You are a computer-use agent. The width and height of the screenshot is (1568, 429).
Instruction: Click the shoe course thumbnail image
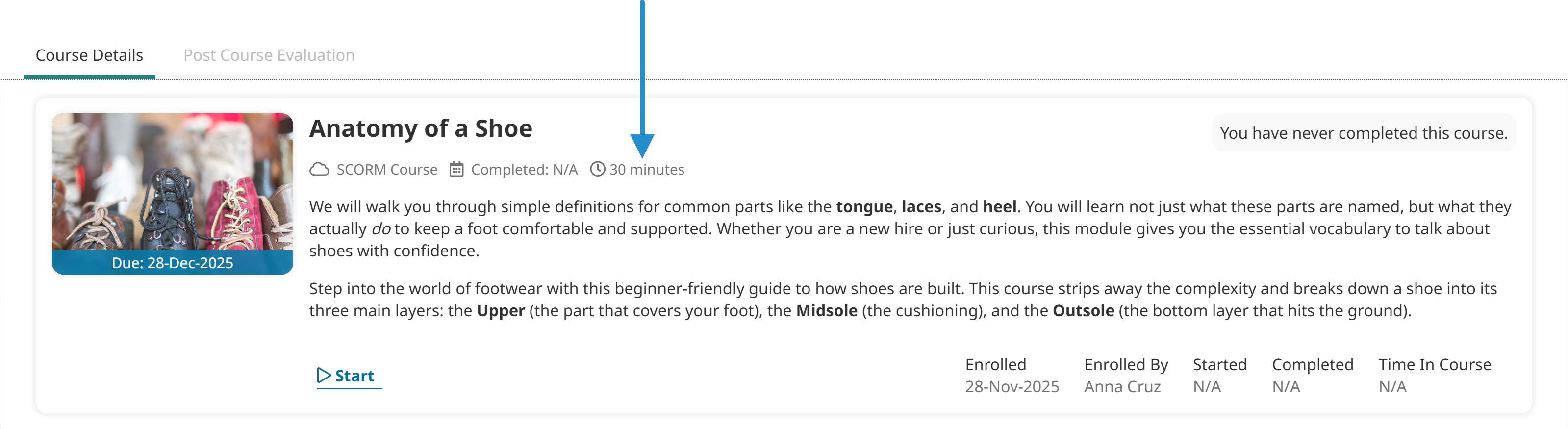[172, 181]
